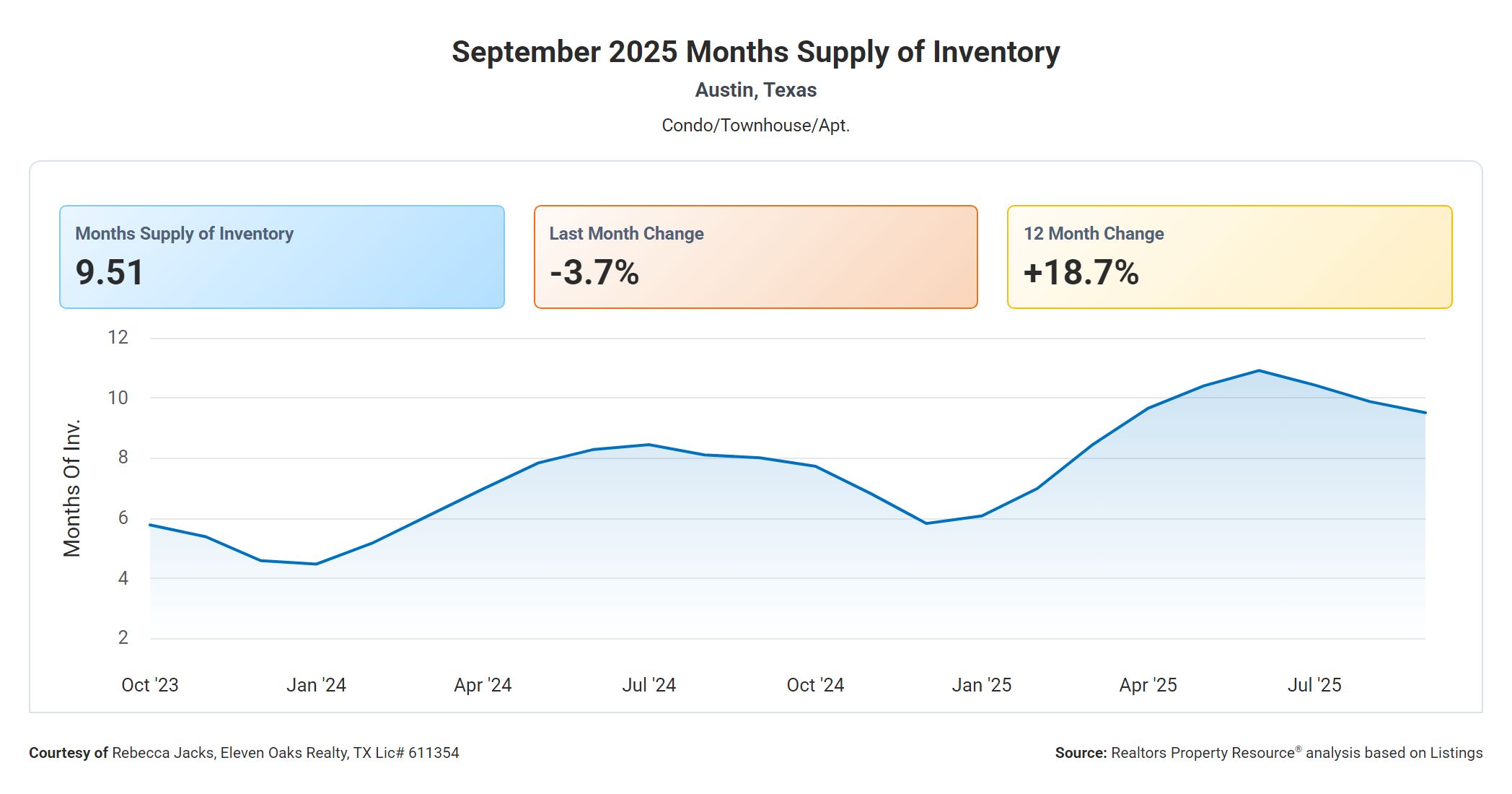This screenshot has width=1512, height=794.
Task: Click the -3.7% change value
Action: pos(594,273)
